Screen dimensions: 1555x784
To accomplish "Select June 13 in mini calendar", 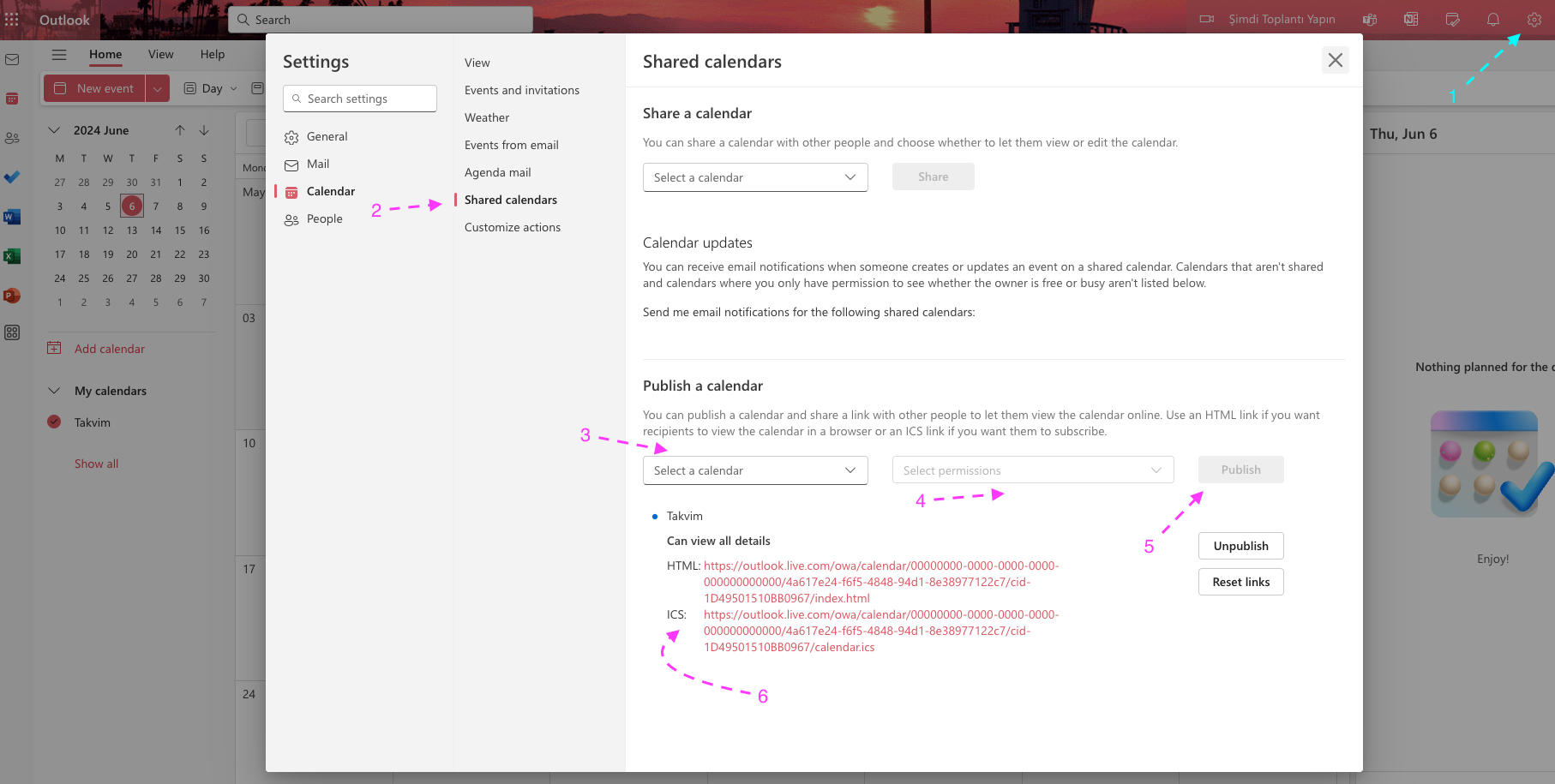I will click(132, 230).
